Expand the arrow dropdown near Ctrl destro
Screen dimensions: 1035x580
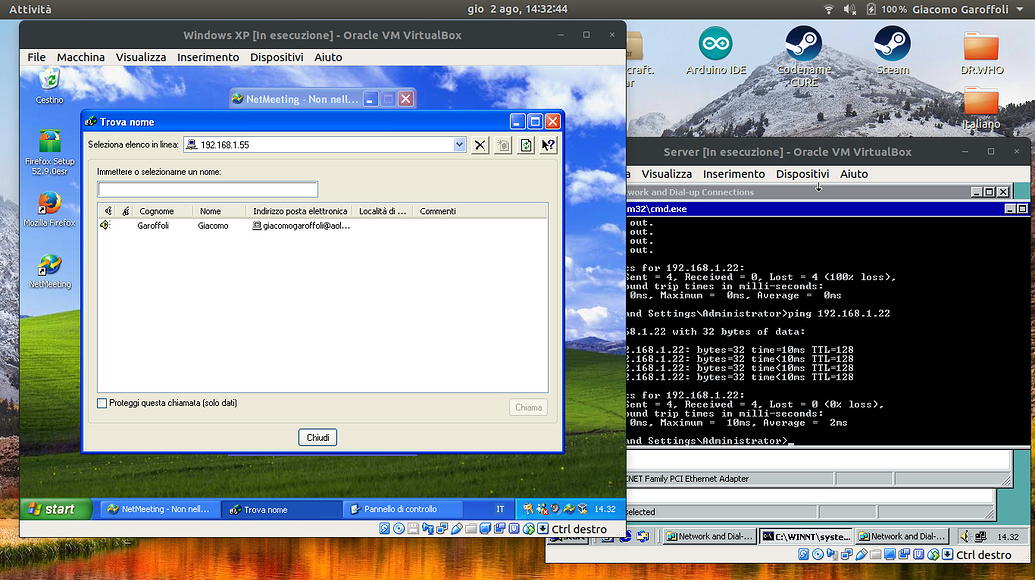click(543, 529)
